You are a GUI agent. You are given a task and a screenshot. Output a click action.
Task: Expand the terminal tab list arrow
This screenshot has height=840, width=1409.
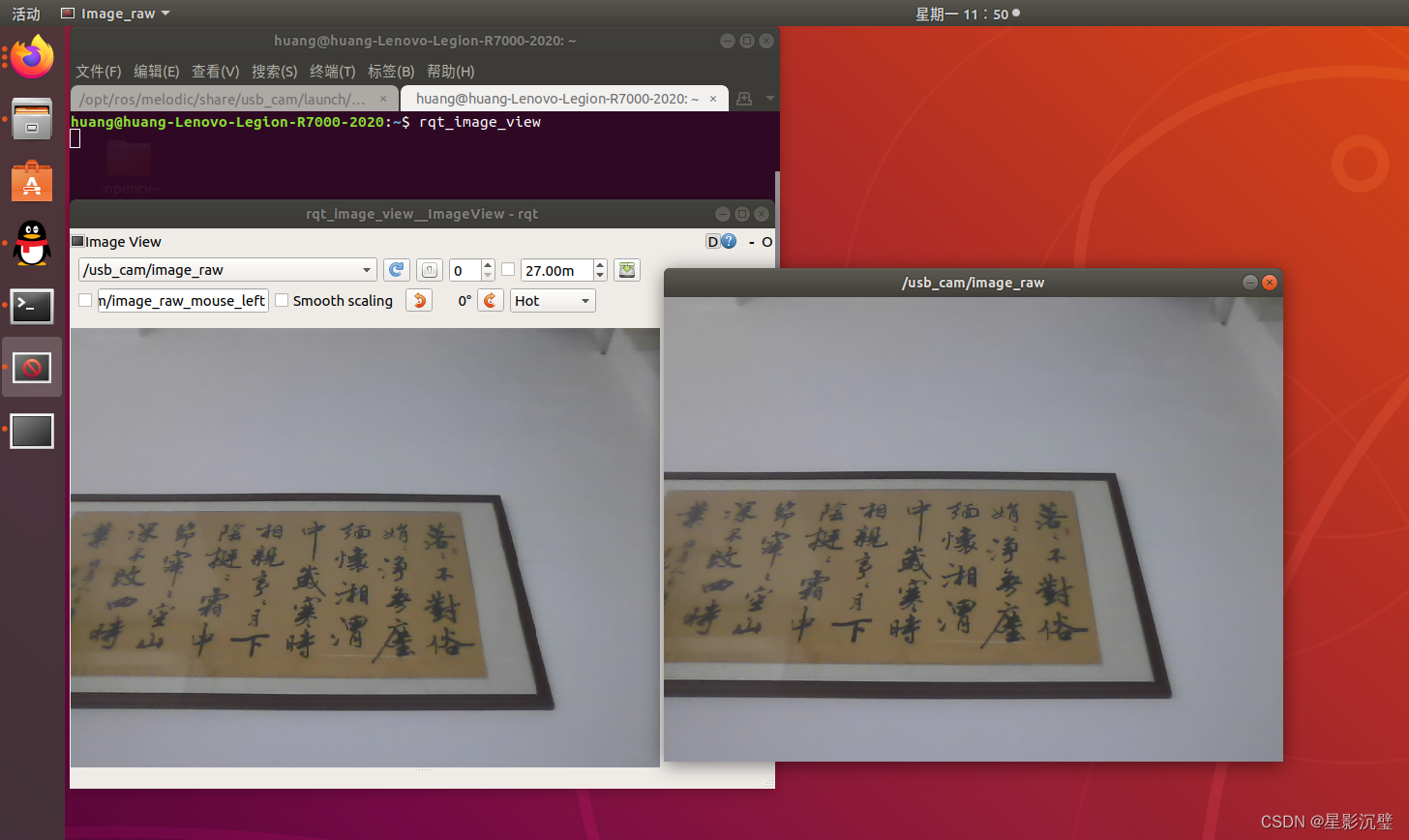click(770, 99)
